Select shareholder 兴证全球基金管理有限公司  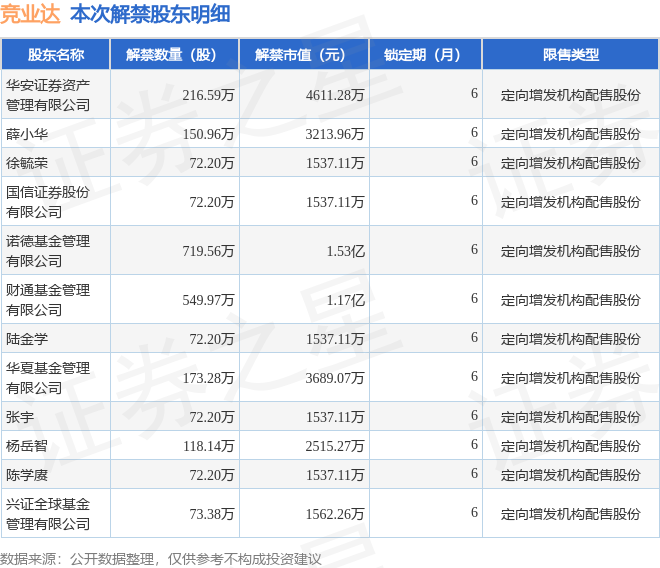pos(48,514)
